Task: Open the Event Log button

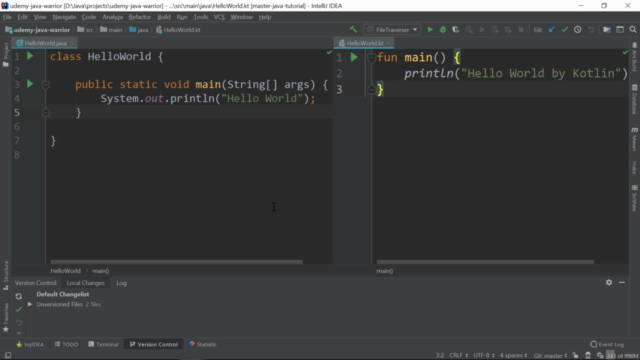Action: [x=607, y=344]
